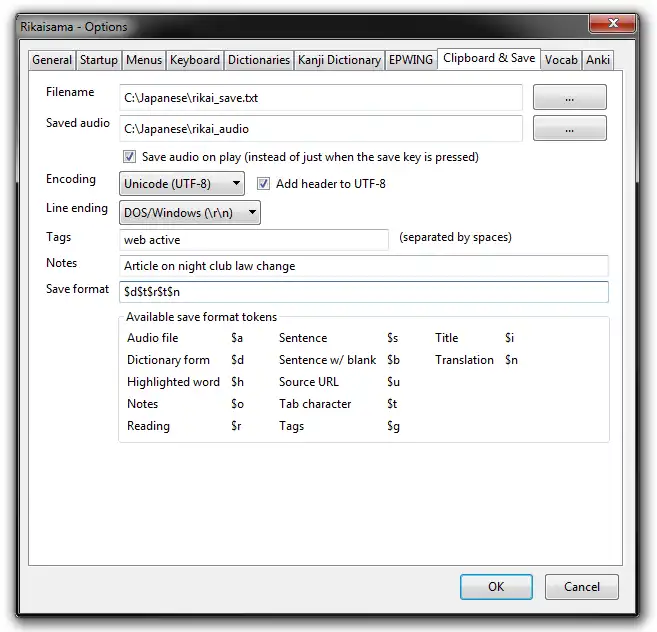Screen dimensions: 657x632
Task: Select the Keyboard tab
Action: [195, 60]
